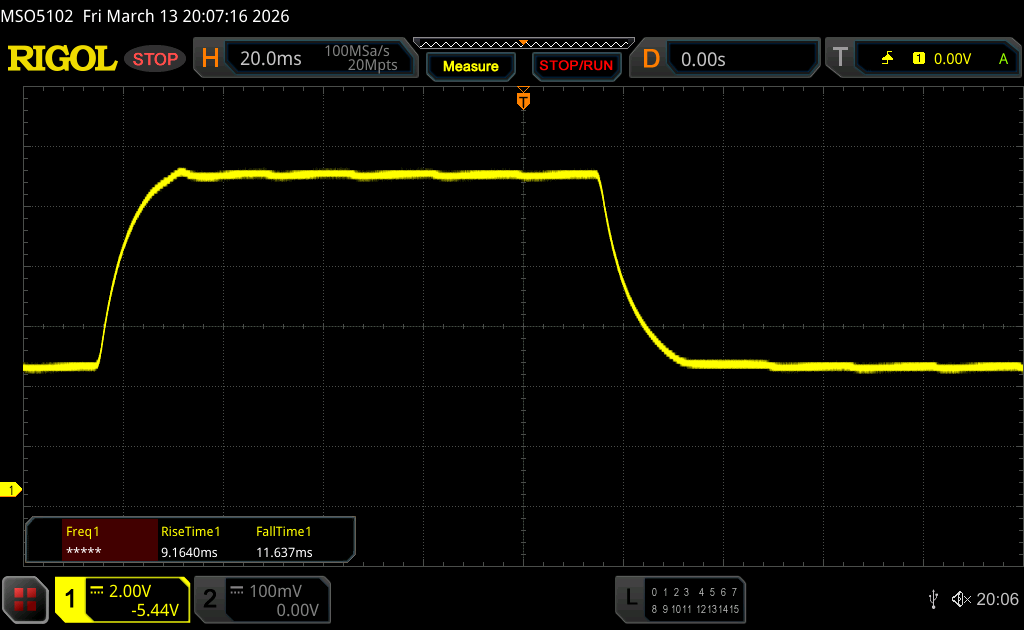Select the RiseTime1 measurement item

190,541
